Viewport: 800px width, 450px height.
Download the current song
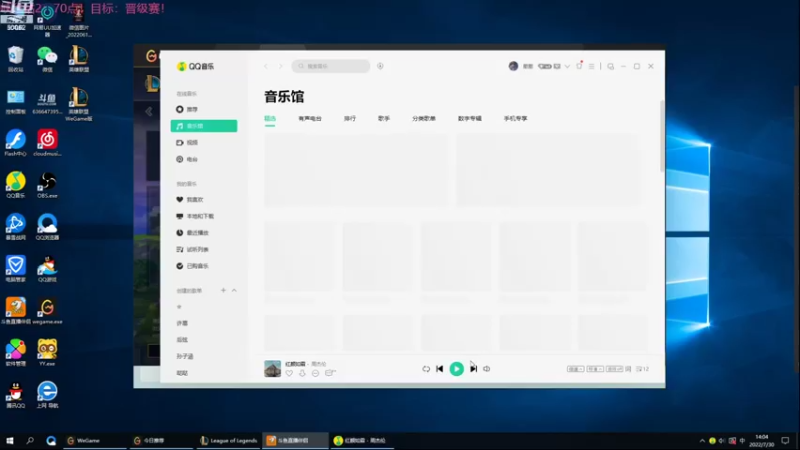click(302, 373)
